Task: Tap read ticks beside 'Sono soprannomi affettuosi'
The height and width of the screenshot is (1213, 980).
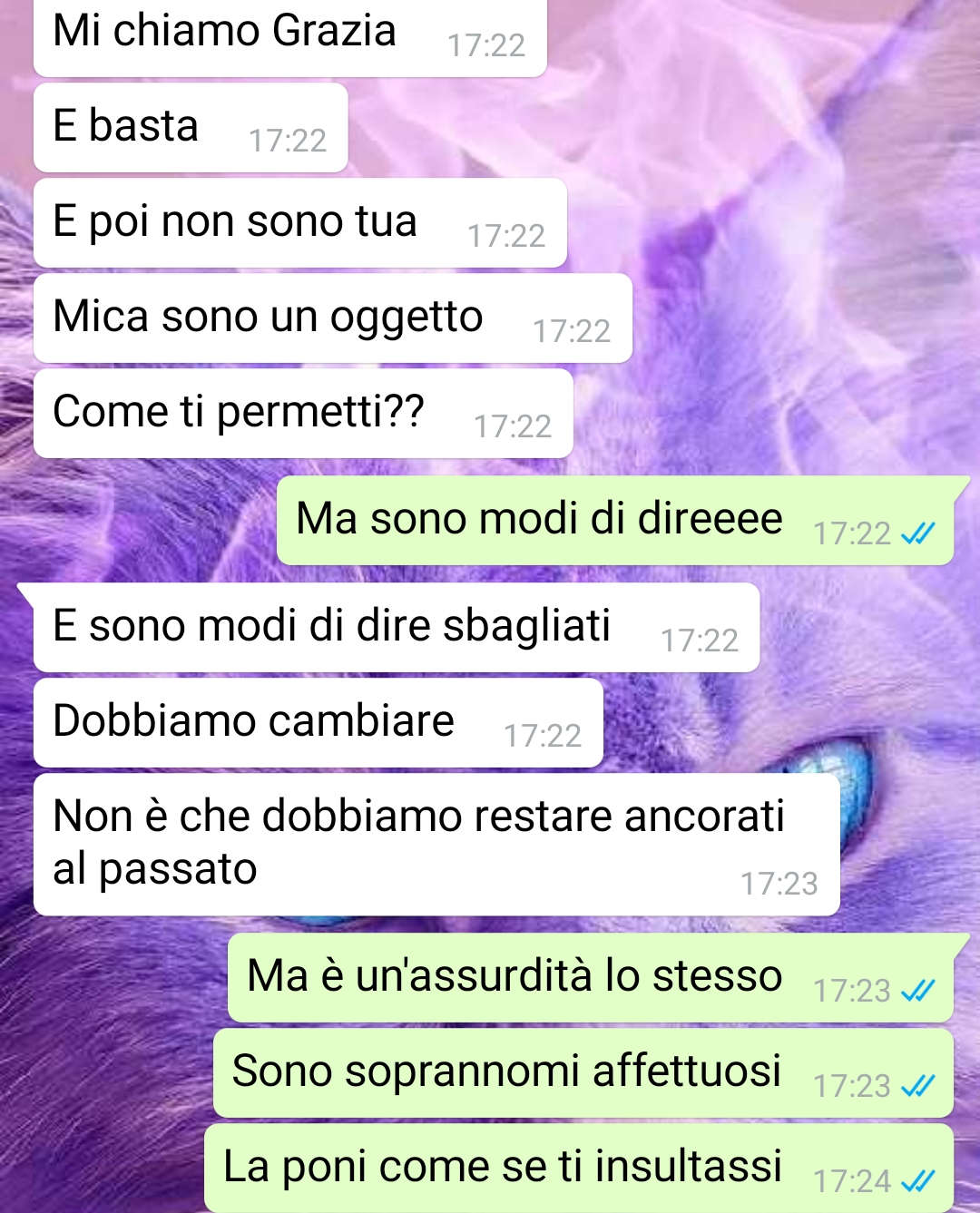Action: coord(917,1087)
